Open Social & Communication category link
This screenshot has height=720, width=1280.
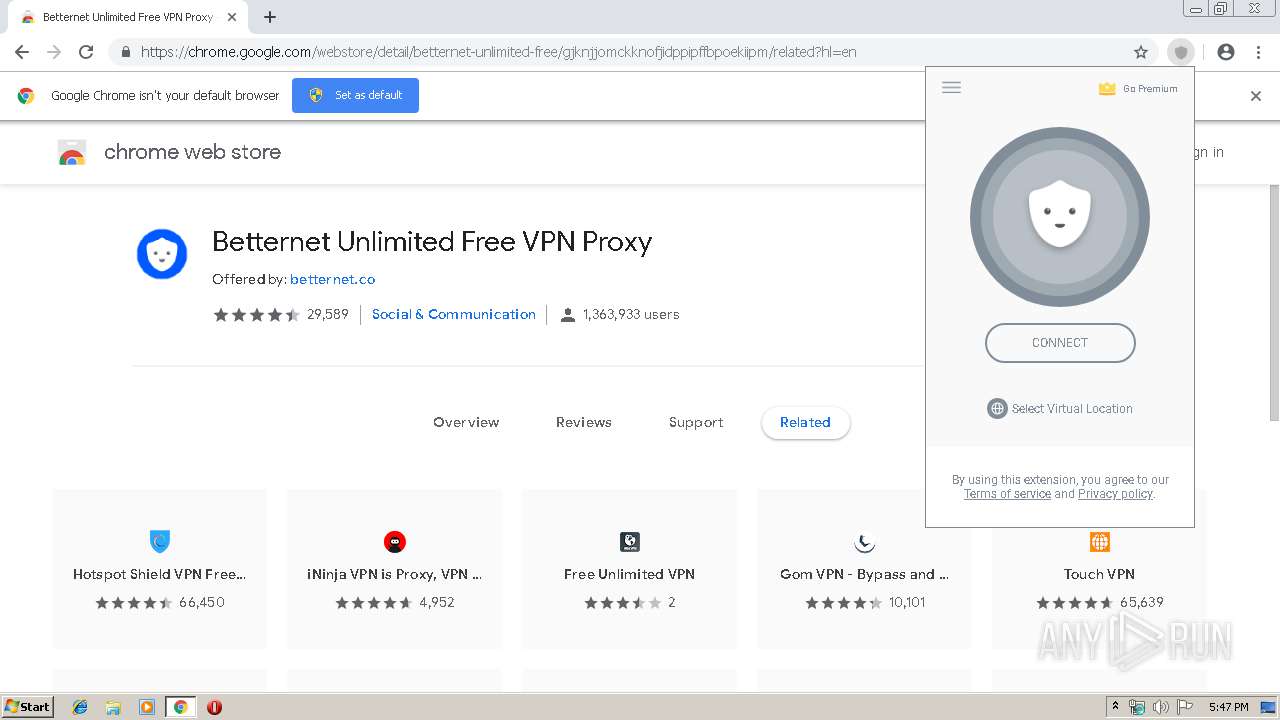tap(454, 314)
